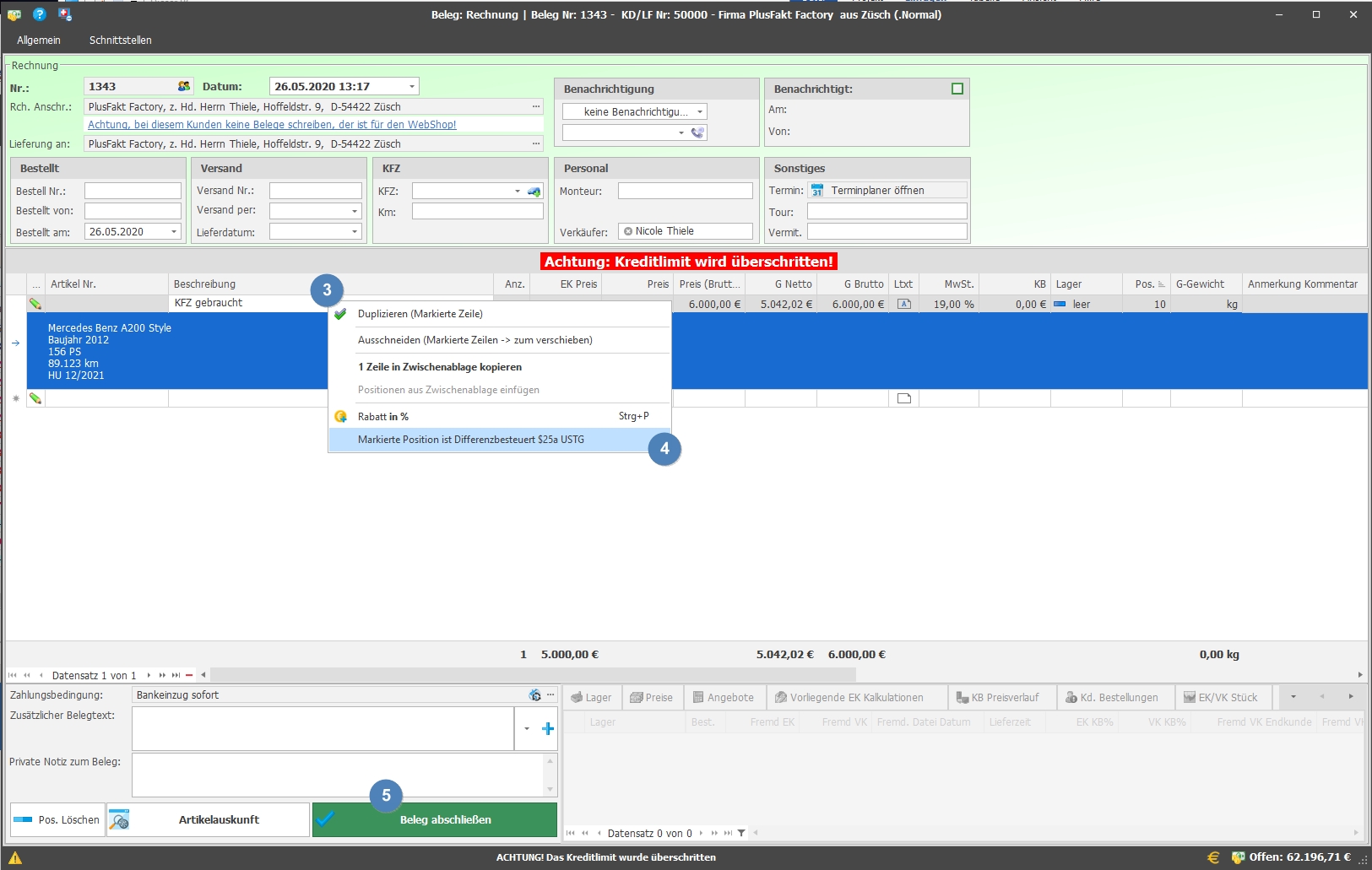The height and width of the screenshot is (870, 1372).
Task: Click the pencil icon of the empty new row
Action: pyautogui.click(x=35, y=398)
